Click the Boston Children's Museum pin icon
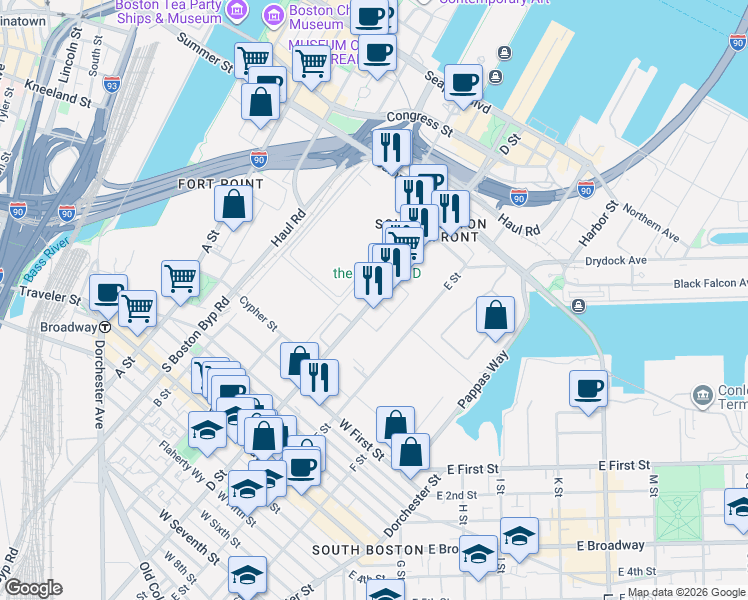The image size is (748, 600). (273, 16)
